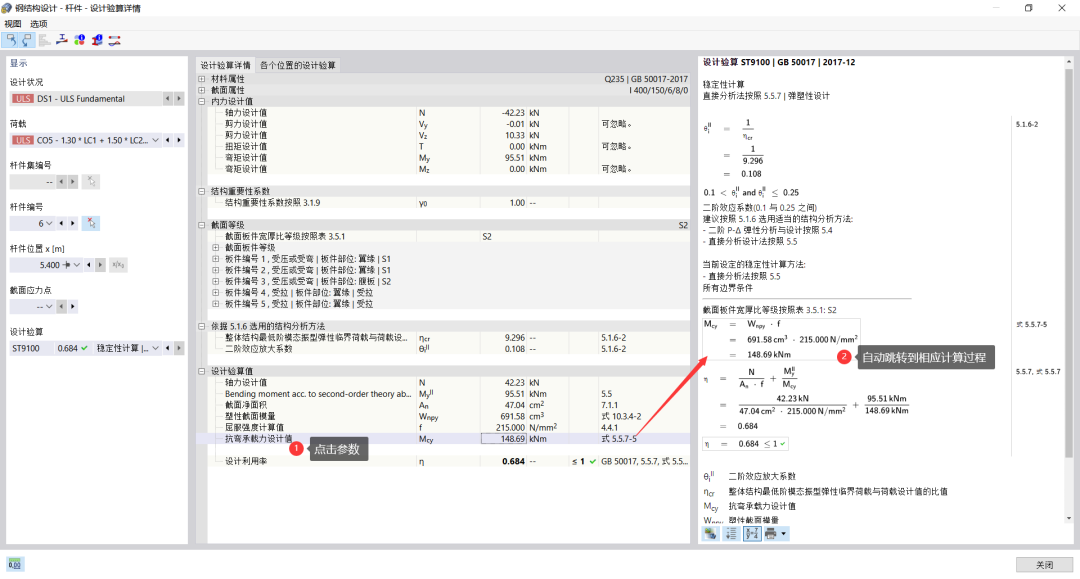Open the CO5 load combination dropdown
Screen dimensions: 1080x579
tap(156, 140)
